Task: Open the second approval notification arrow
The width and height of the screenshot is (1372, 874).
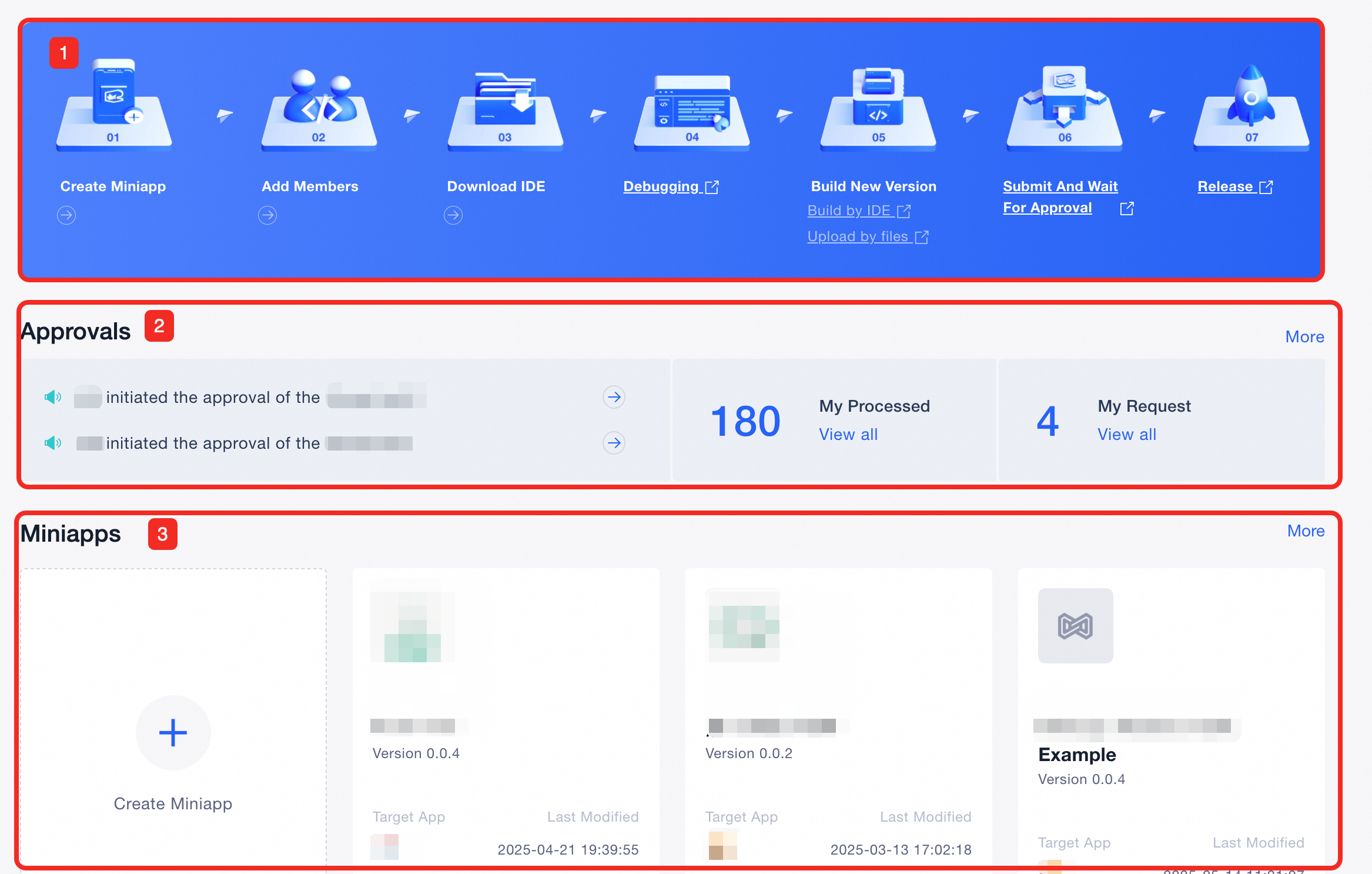Action: coord(614,443)
